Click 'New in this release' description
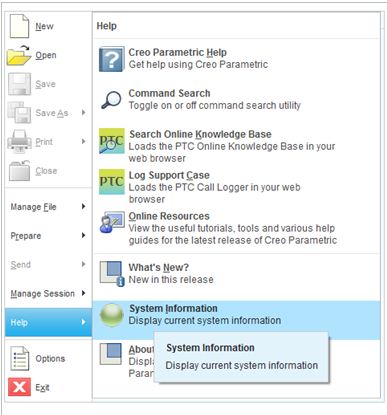 [171, 279]
